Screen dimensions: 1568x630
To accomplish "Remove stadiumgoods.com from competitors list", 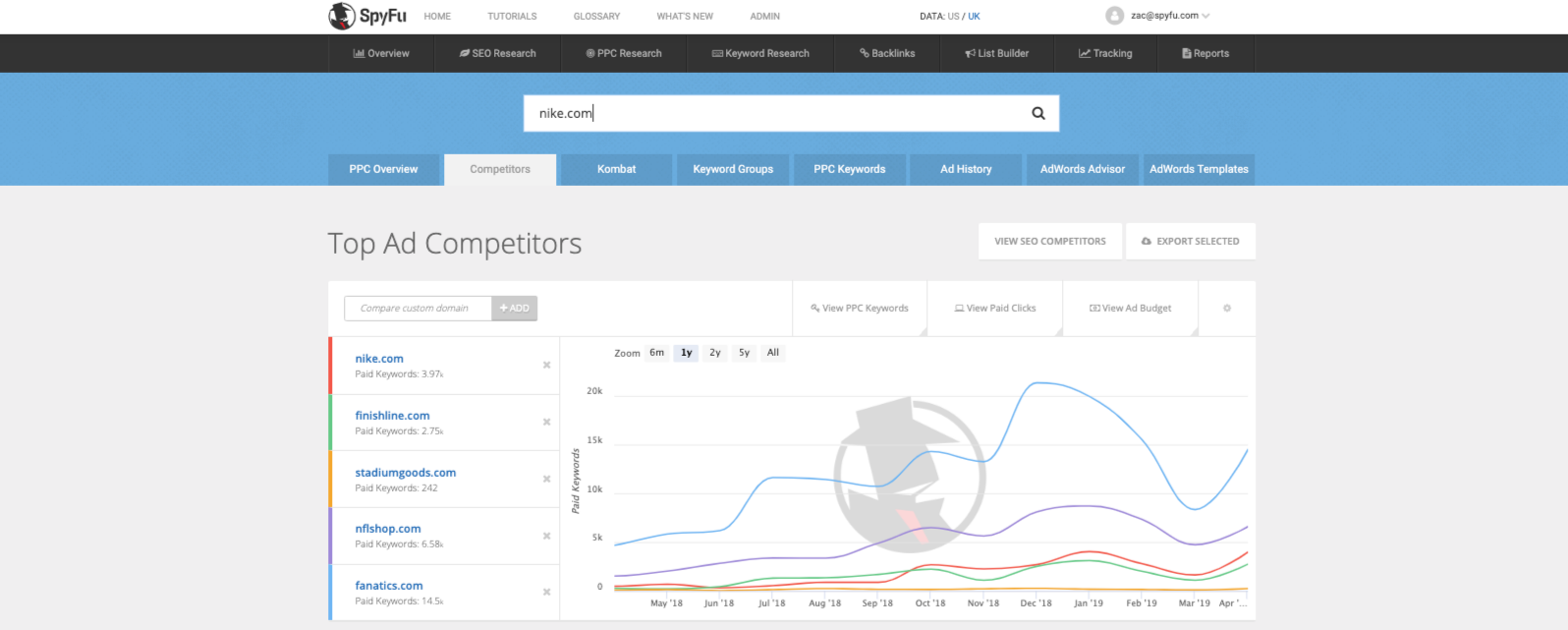I will pyautogui.click(x=547, y=480).
